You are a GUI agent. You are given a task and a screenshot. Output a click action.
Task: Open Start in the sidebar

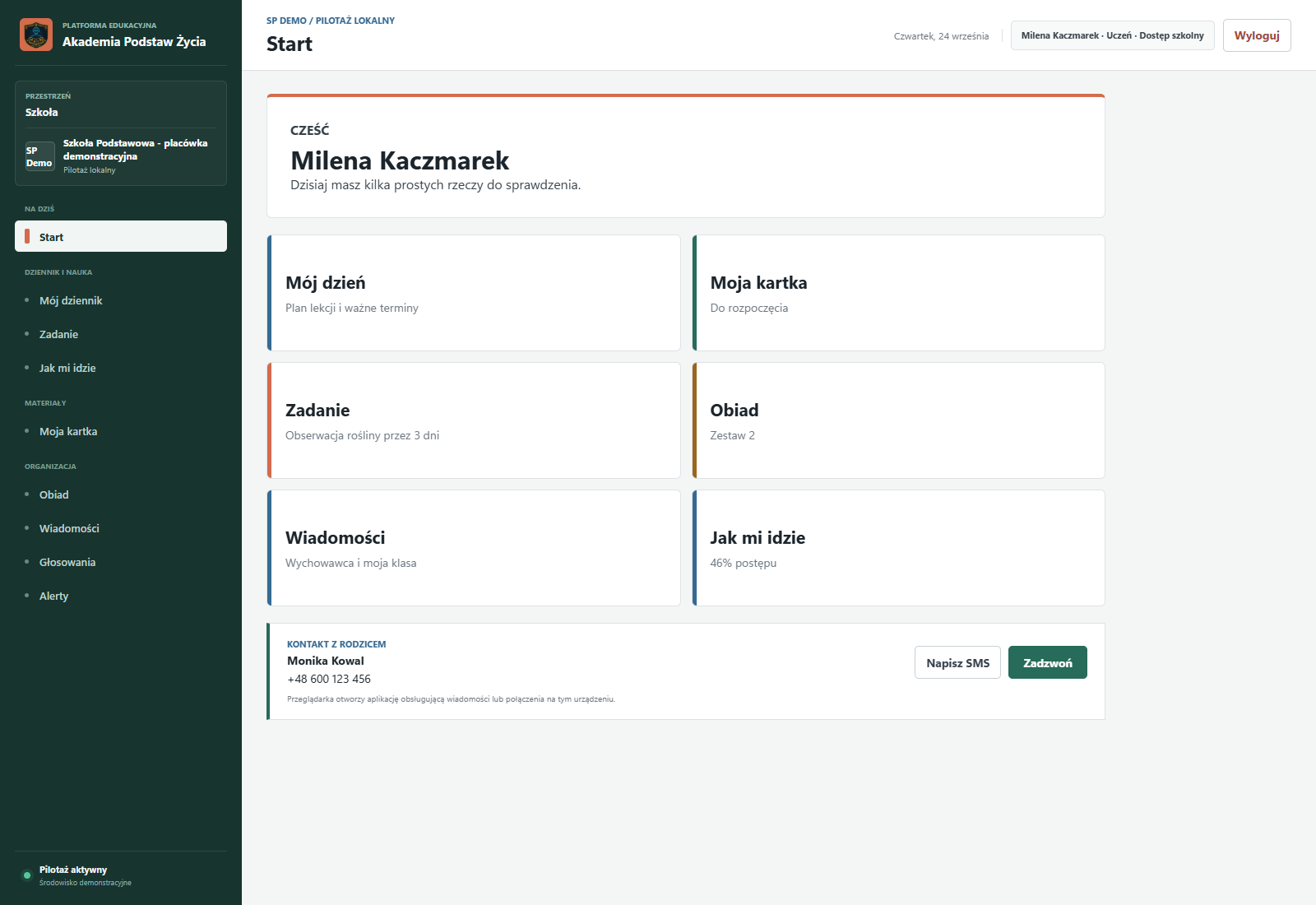coord(121,236)
